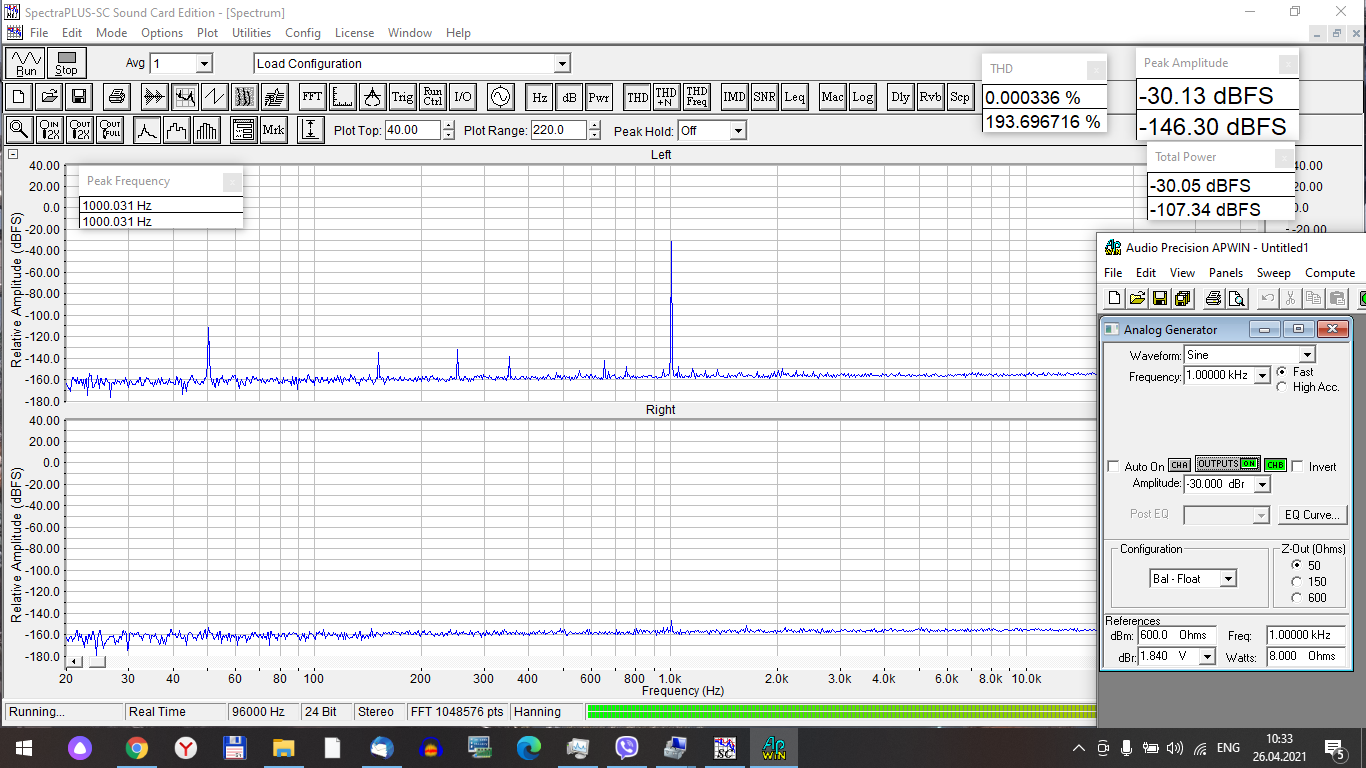1366x768 pixels.
Task: Enable the Auto On checkbox
Action: point(1114,467)
